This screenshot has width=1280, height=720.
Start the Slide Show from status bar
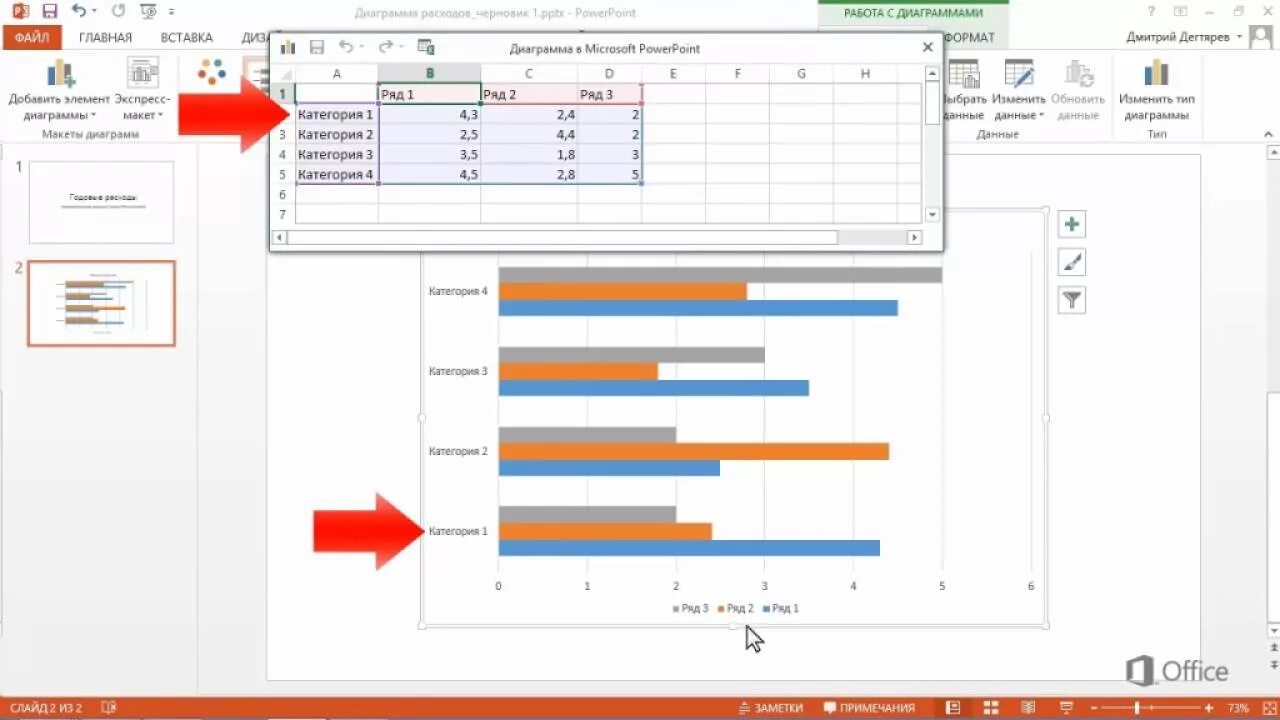click(1065, 708)
